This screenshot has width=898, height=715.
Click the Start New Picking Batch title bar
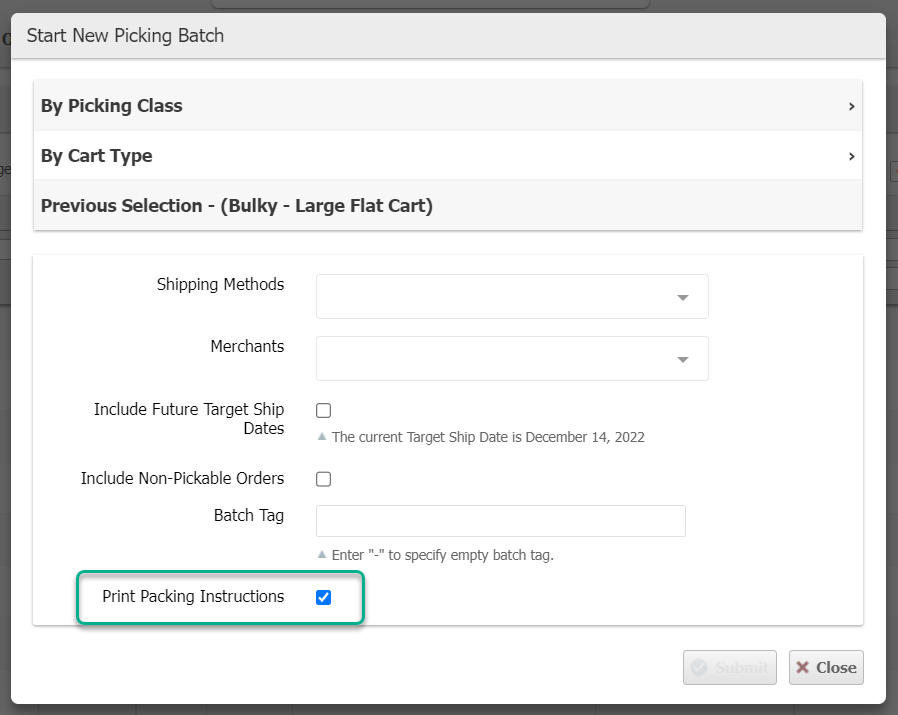[448, 36]
